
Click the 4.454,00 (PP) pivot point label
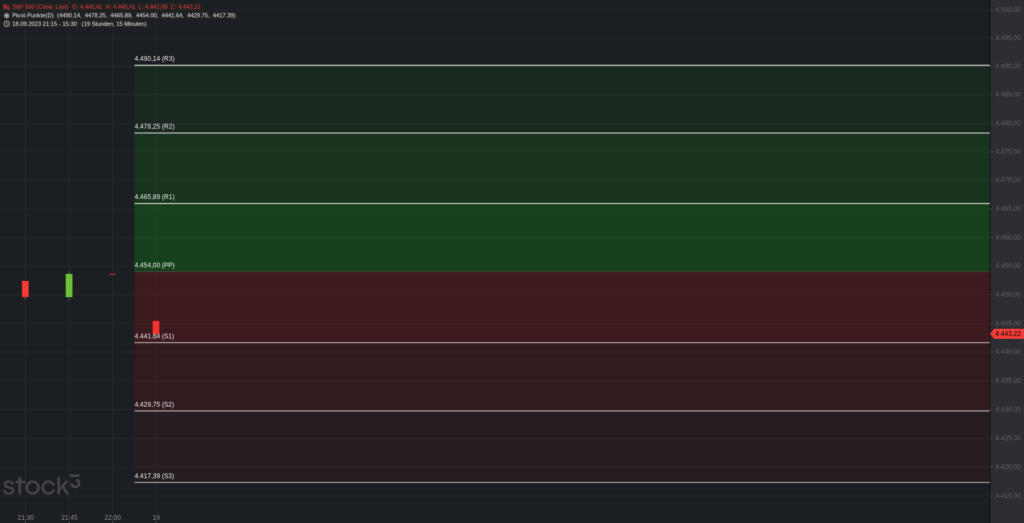point(154,265)
